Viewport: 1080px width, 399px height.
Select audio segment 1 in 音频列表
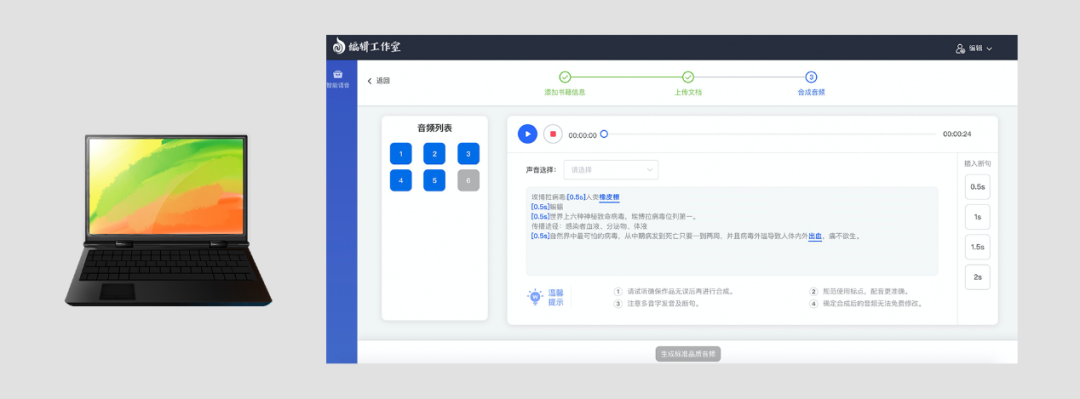(401, 154)
